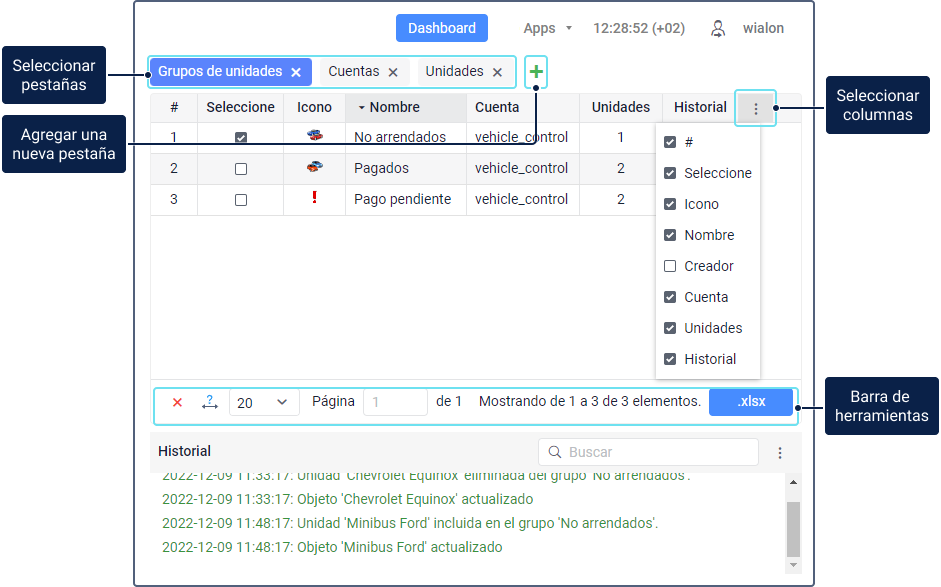
Task: Sort by the Nombre column arrow
Action: pos(361,107)
